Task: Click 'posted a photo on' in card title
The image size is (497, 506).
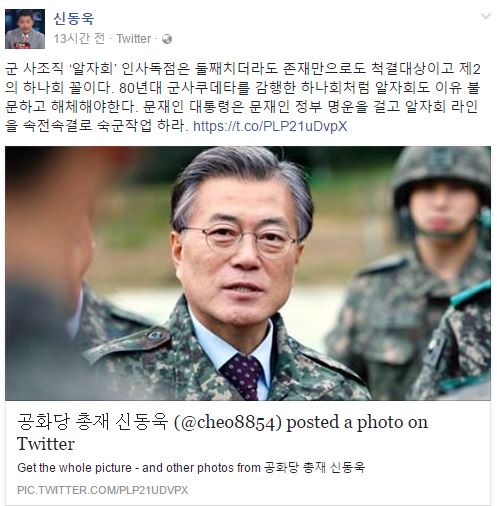Action: (357, 422)
